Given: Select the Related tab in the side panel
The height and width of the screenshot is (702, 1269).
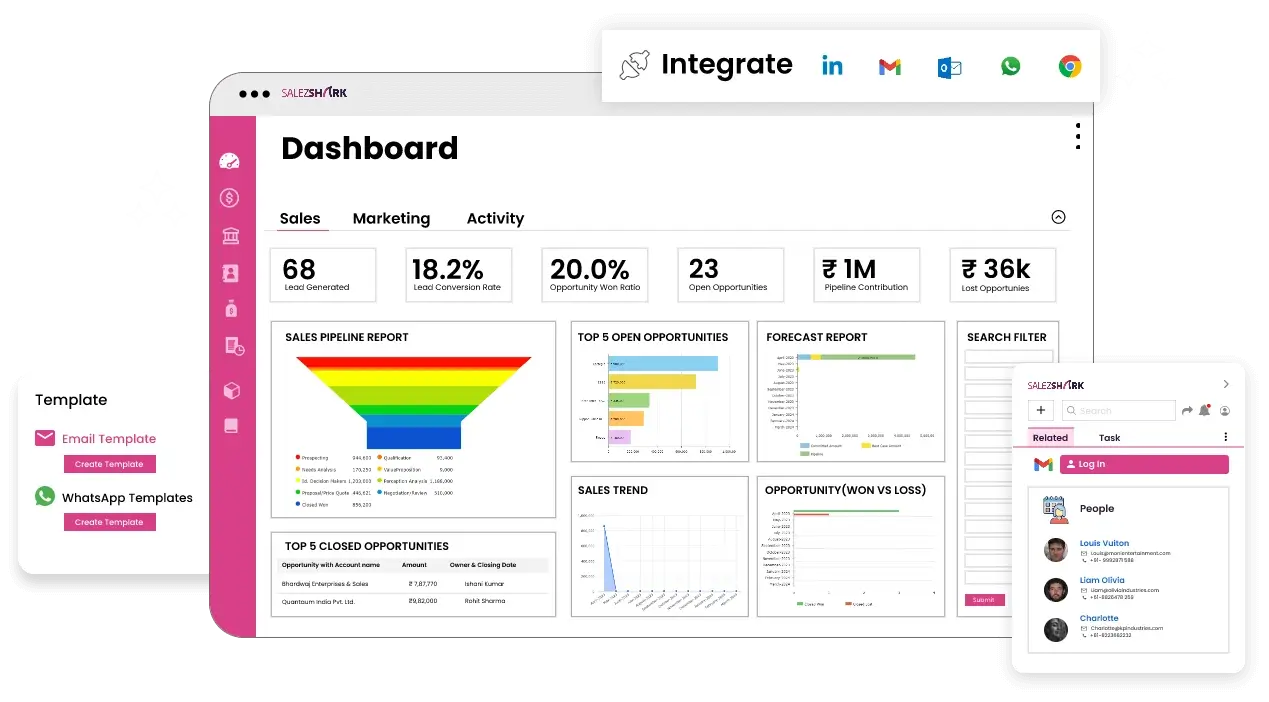Looking at the screenshot, I should 1050,437.
